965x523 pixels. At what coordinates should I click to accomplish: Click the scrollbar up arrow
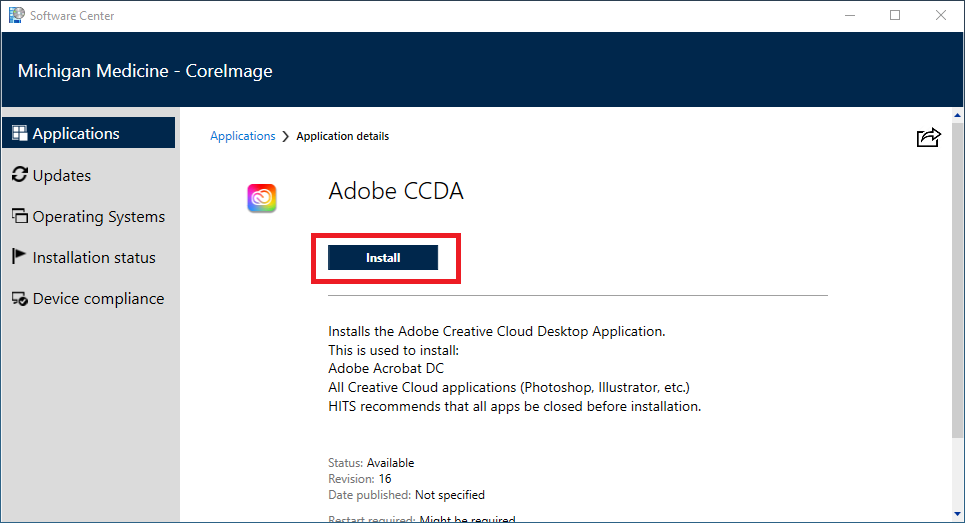957,115
